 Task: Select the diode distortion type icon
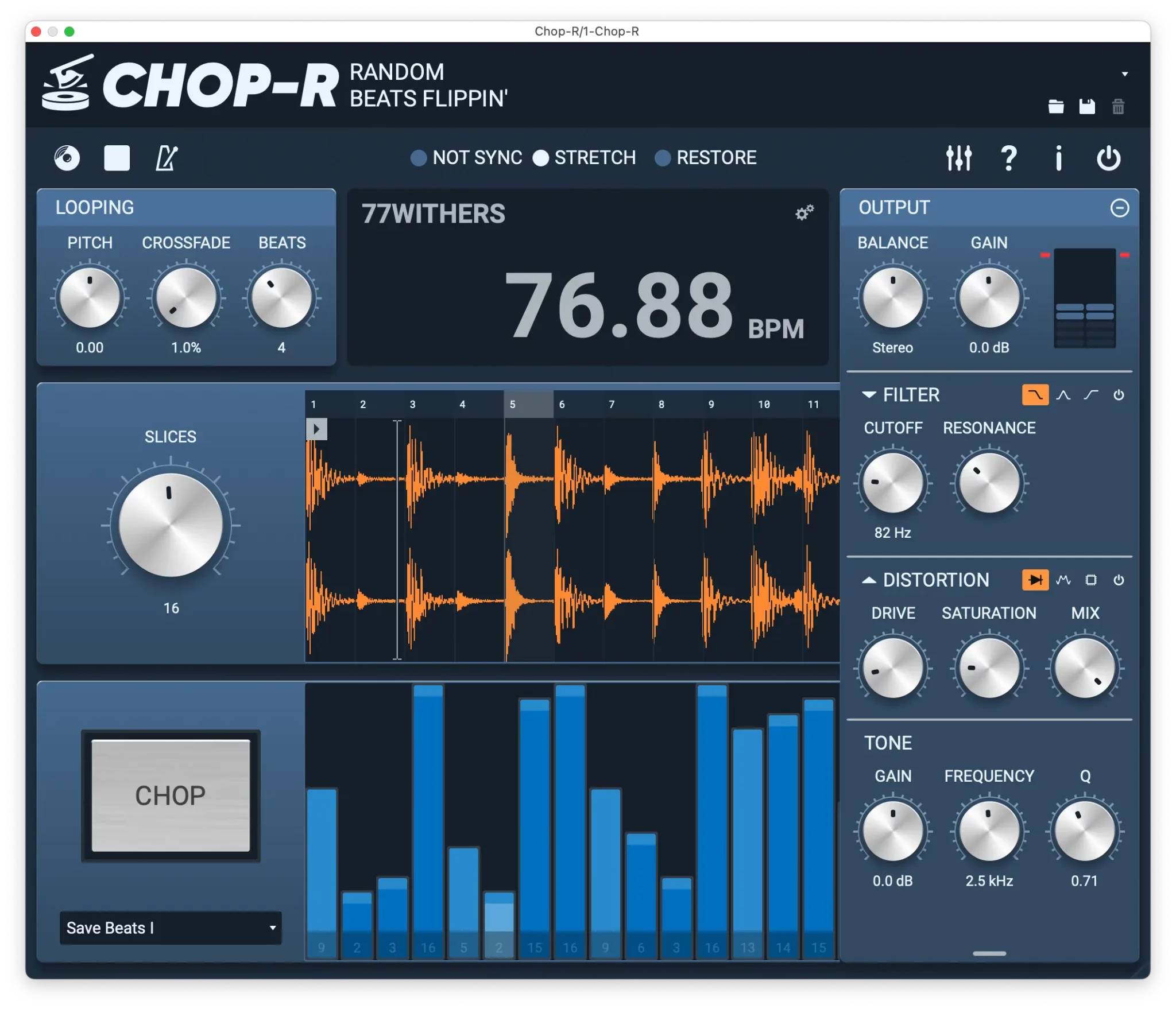(x=1035, y=580)
